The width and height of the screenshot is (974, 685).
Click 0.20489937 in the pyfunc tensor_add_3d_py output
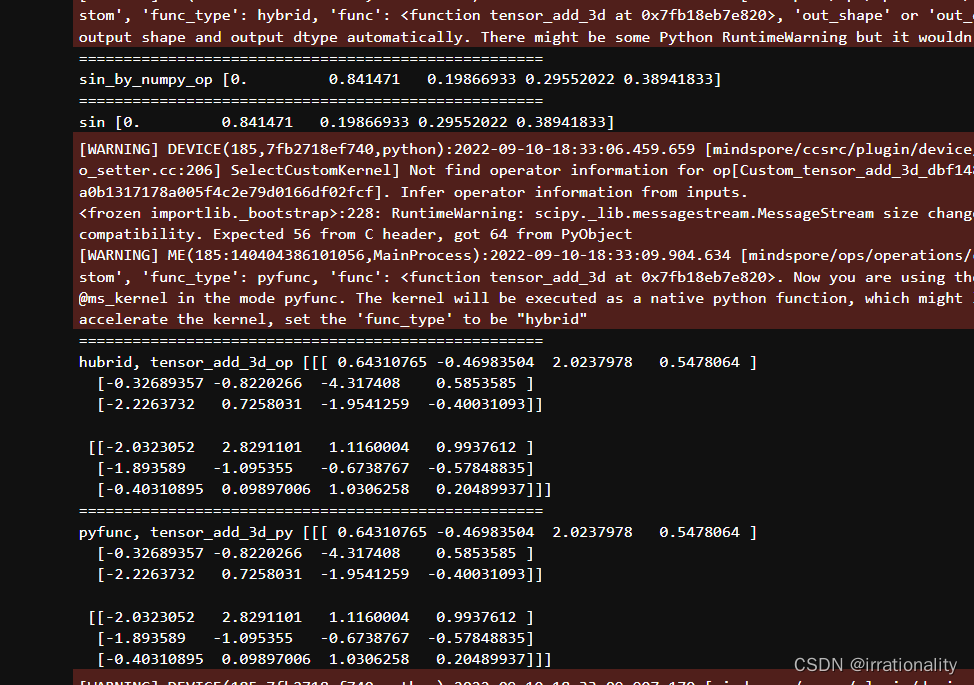[x=480, y=660]
